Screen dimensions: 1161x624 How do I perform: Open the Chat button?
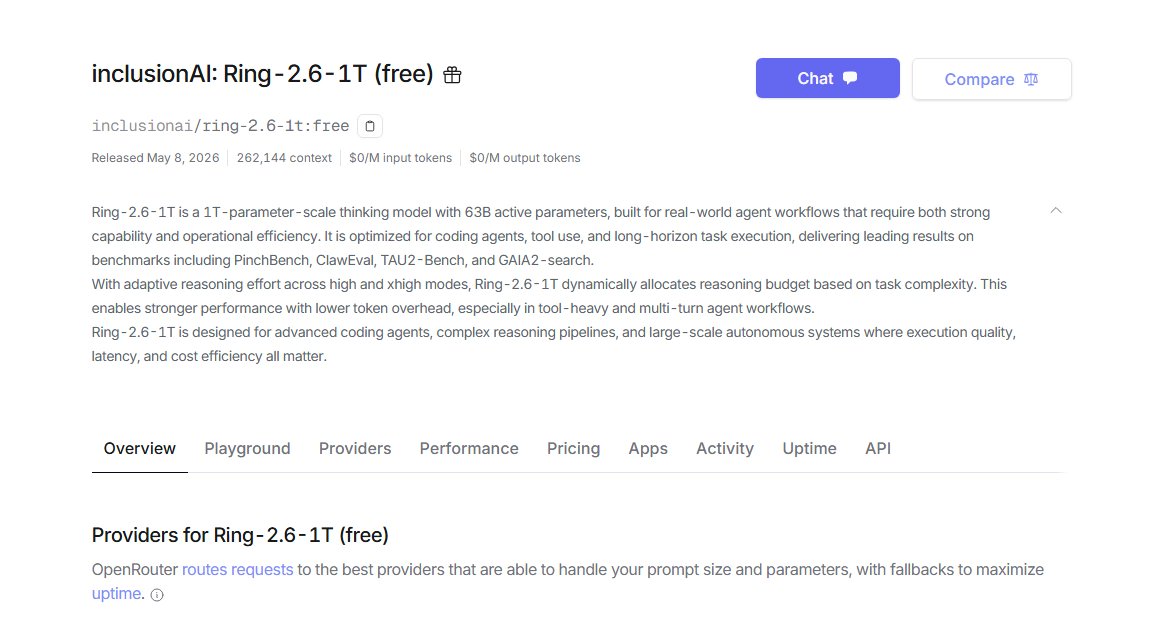click(x=828, y=78)
